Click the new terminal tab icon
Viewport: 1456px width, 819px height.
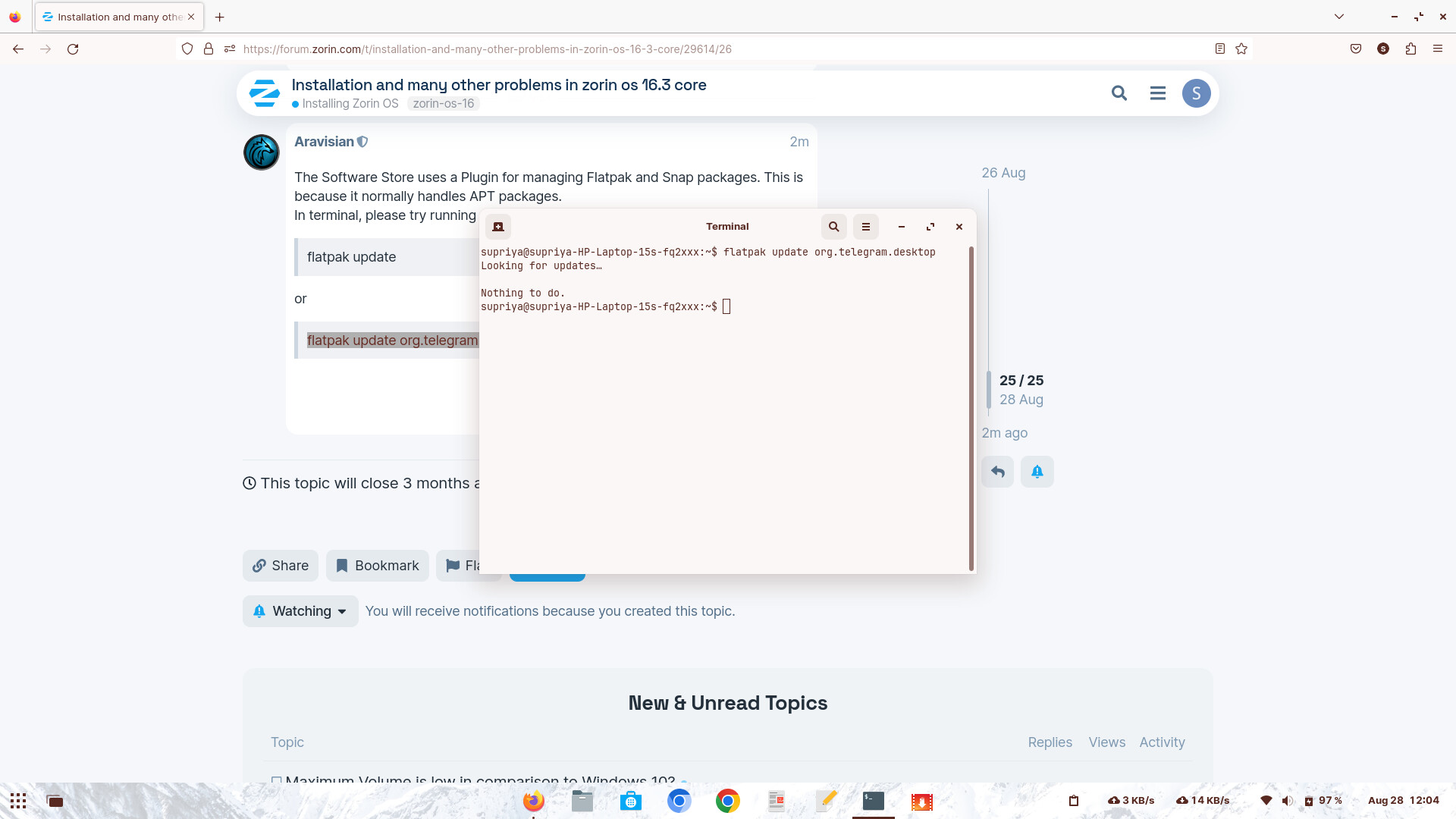[498, 227]
